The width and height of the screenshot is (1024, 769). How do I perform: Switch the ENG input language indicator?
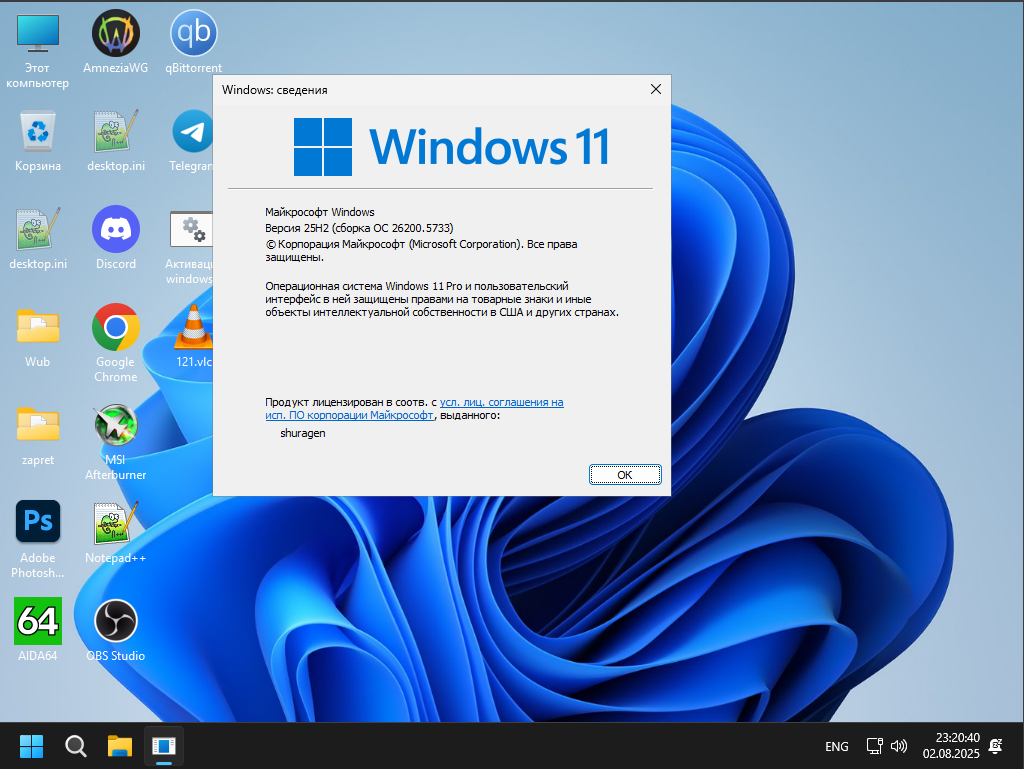click(837, 746)
